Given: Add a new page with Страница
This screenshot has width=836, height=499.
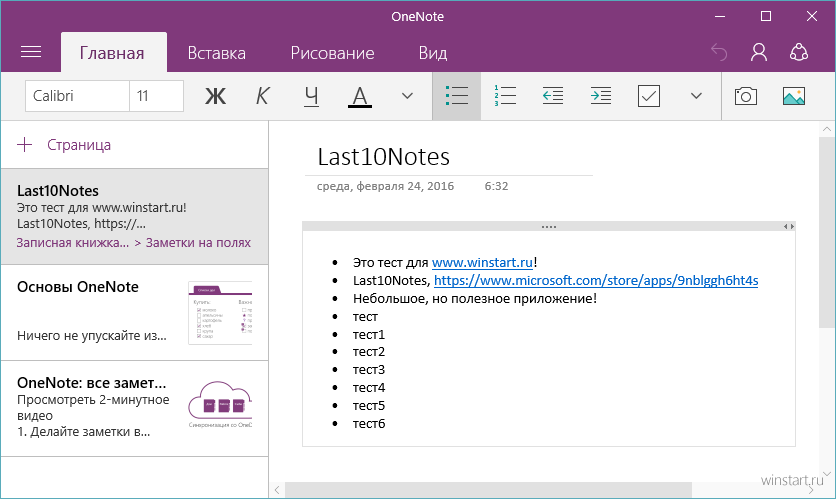Looking at the screenshot, I should pyautogui.click(x=65, y=145).
